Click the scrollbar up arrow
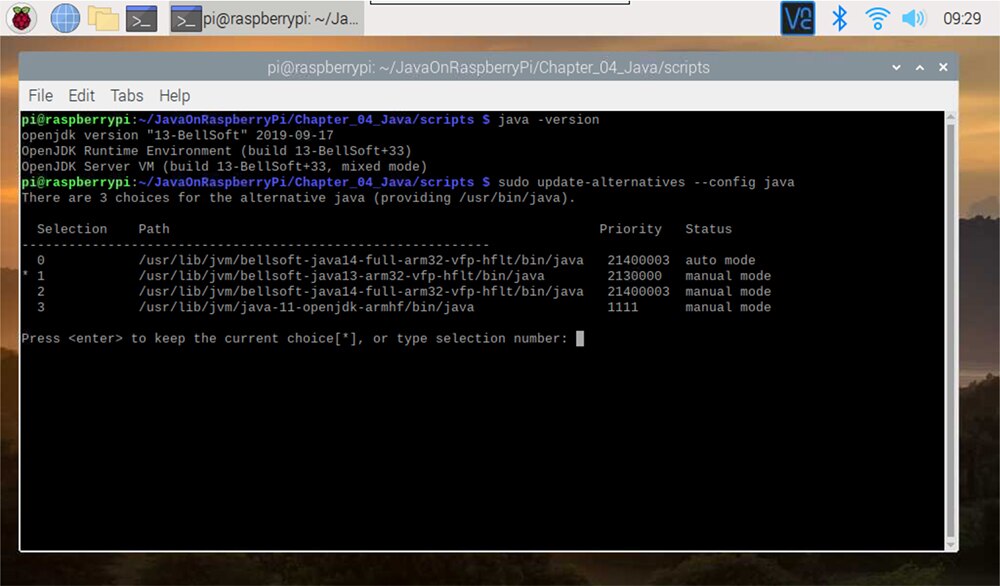Image resolution: width=1000 pixels, height=586 pixels. [x=951, y=117]
